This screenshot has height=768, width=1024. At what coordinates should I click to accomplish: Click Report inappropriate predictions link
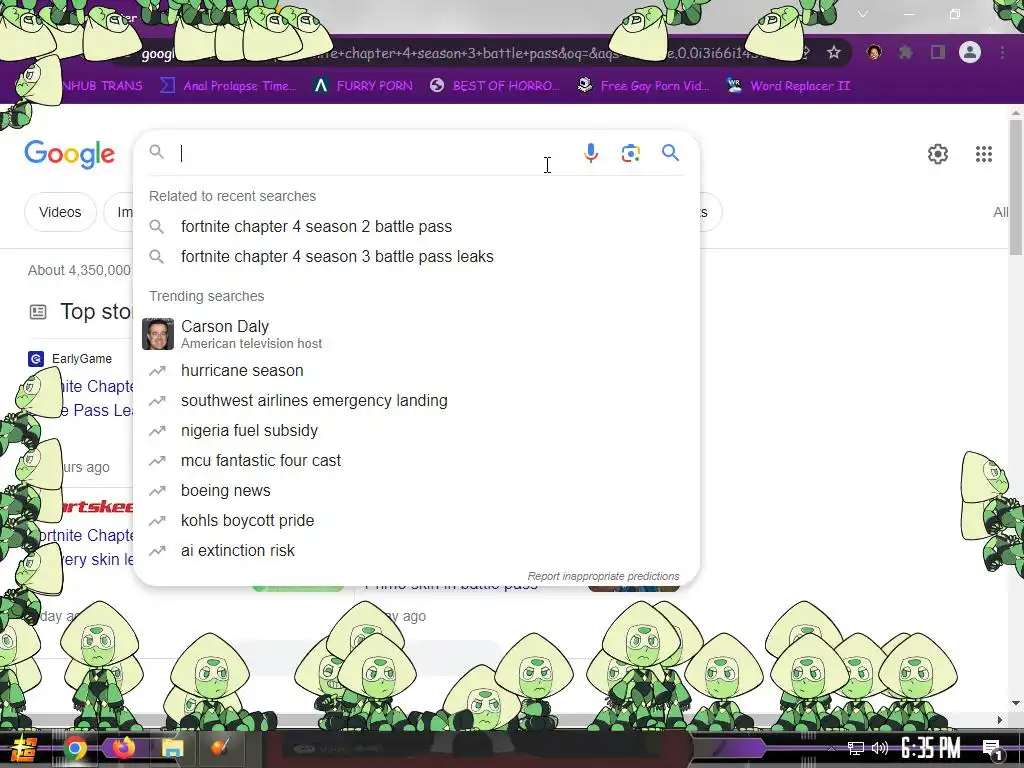tap(603, 576)
